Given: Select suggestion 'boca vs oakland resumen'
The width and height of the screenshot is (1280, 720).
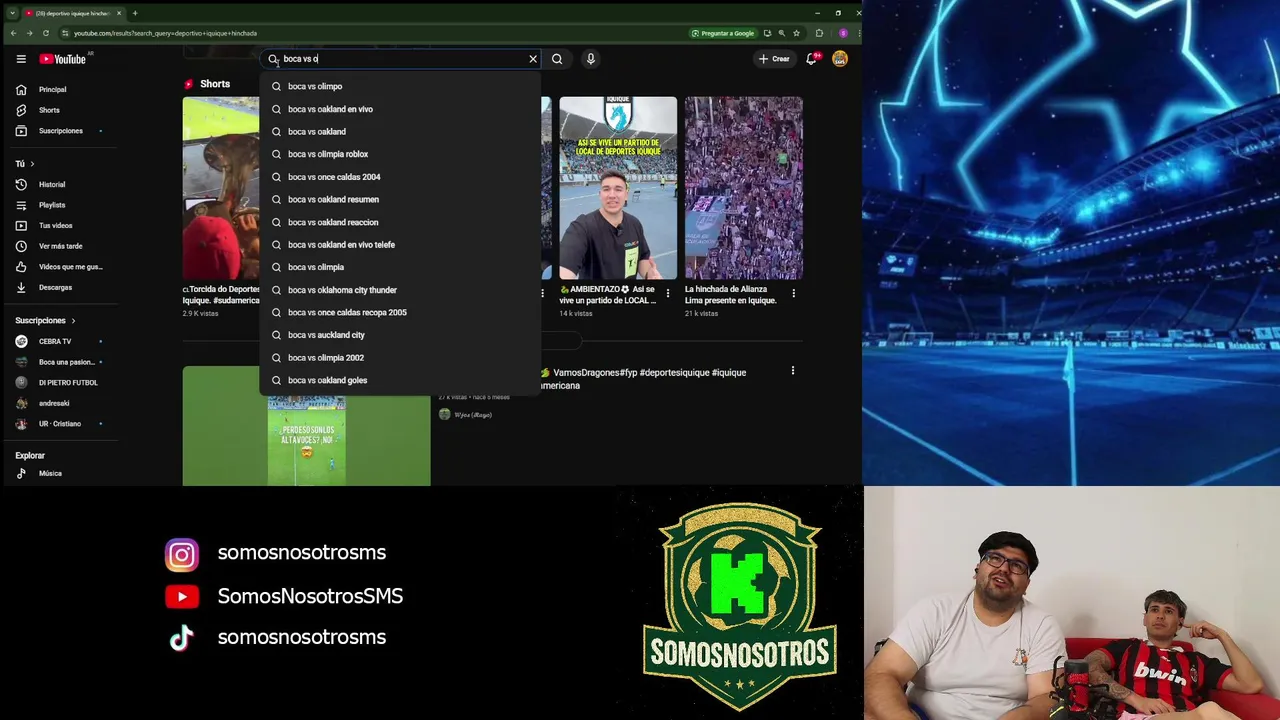Looking at the screenshot, I should 400,199.
